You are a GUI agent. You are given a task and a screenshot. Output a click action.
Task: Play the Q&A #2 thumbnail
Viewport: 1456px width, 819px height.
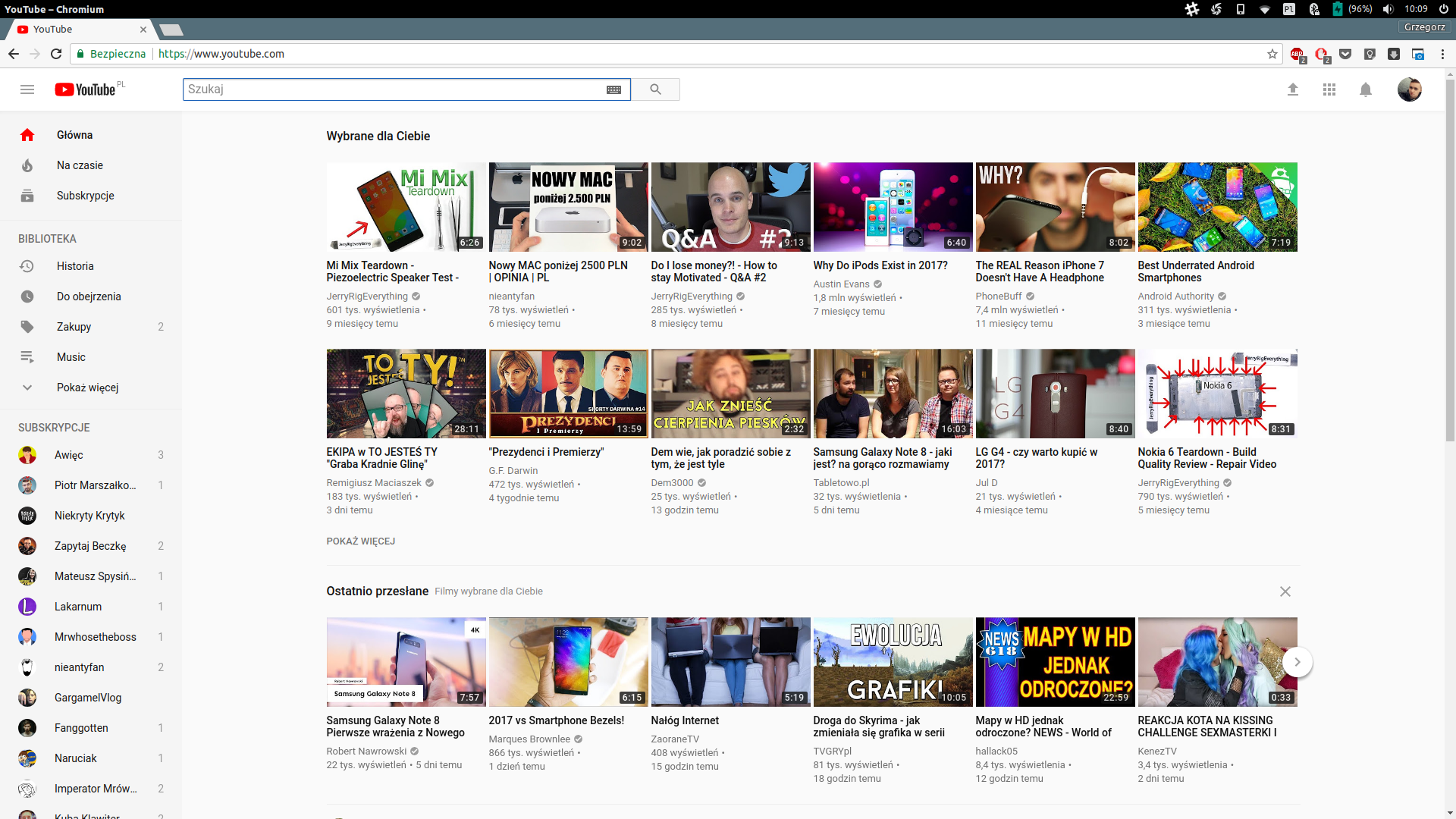click(730, 207)
